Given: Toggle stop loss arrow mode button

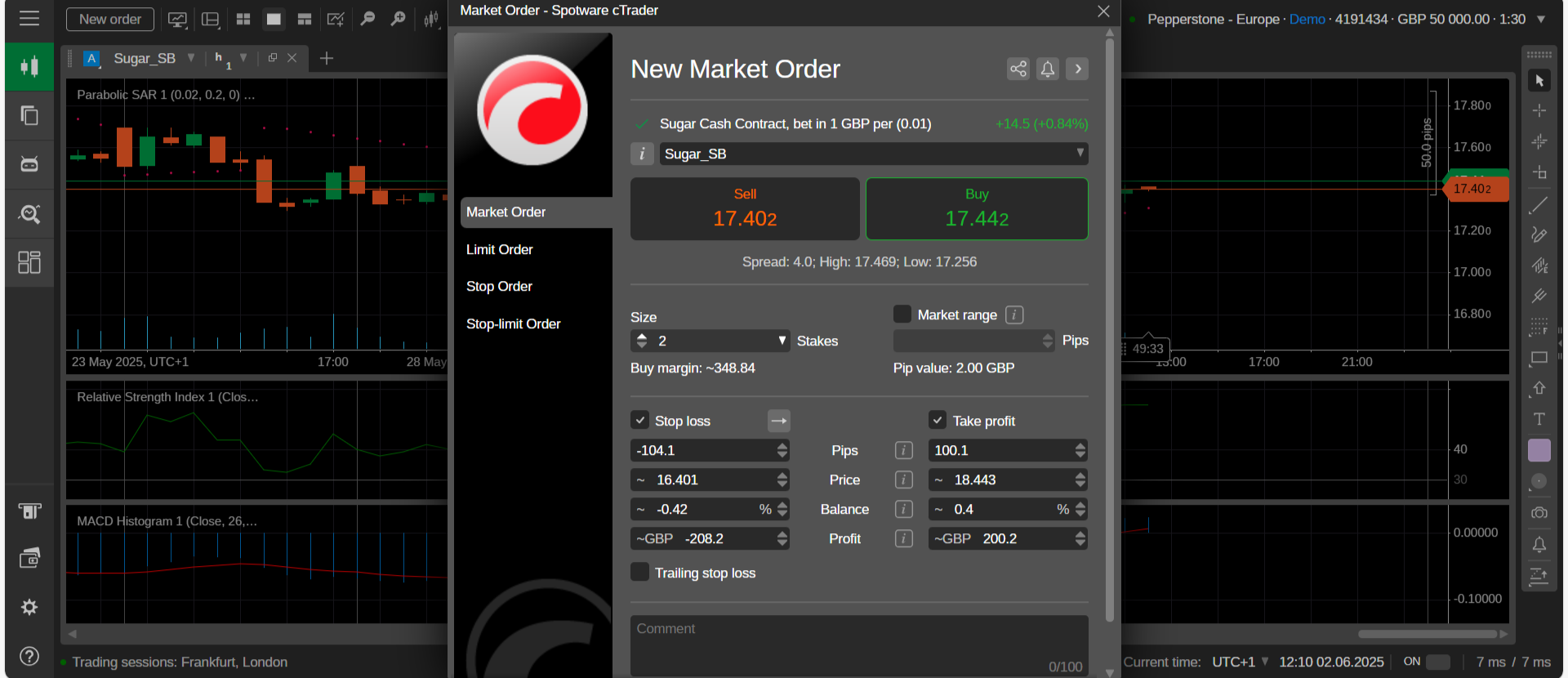Looking at the screenshot, I should 779,421.
